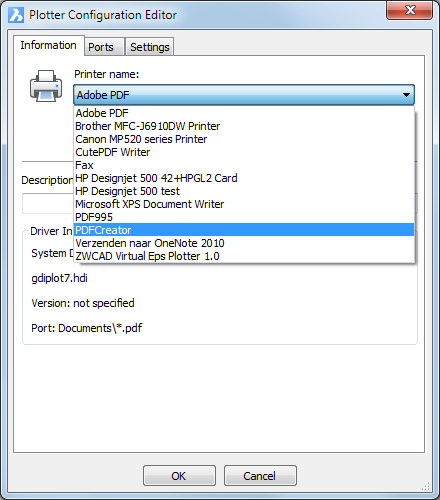Select Adobe PDF from the list
Screen dimensions: 440x500
(x=244, y=113)
